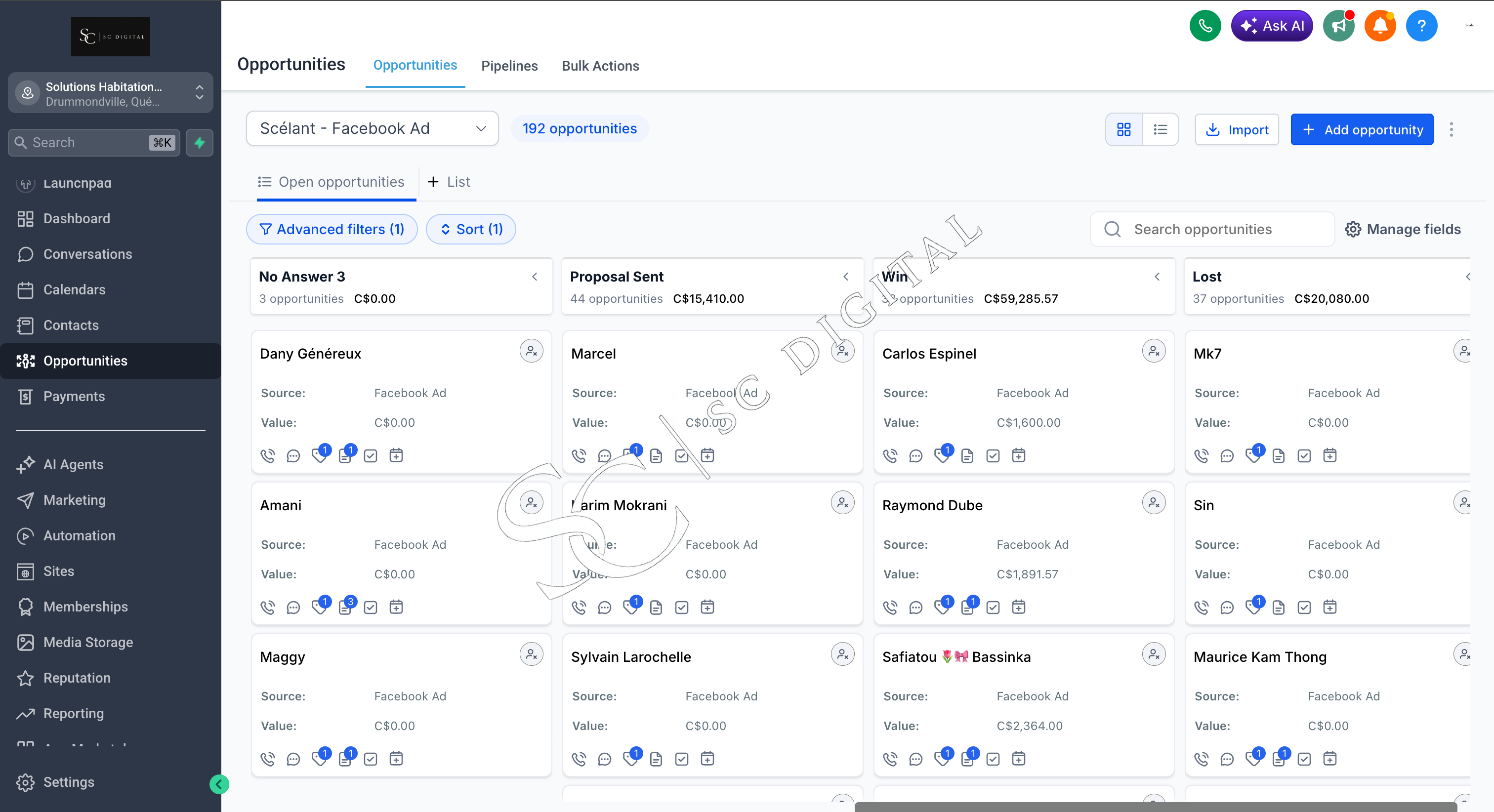The height and width of the screenshot is (812, 1494).
Task: Expand the Solutions Habitation account switcher
Action: [110, 93]
